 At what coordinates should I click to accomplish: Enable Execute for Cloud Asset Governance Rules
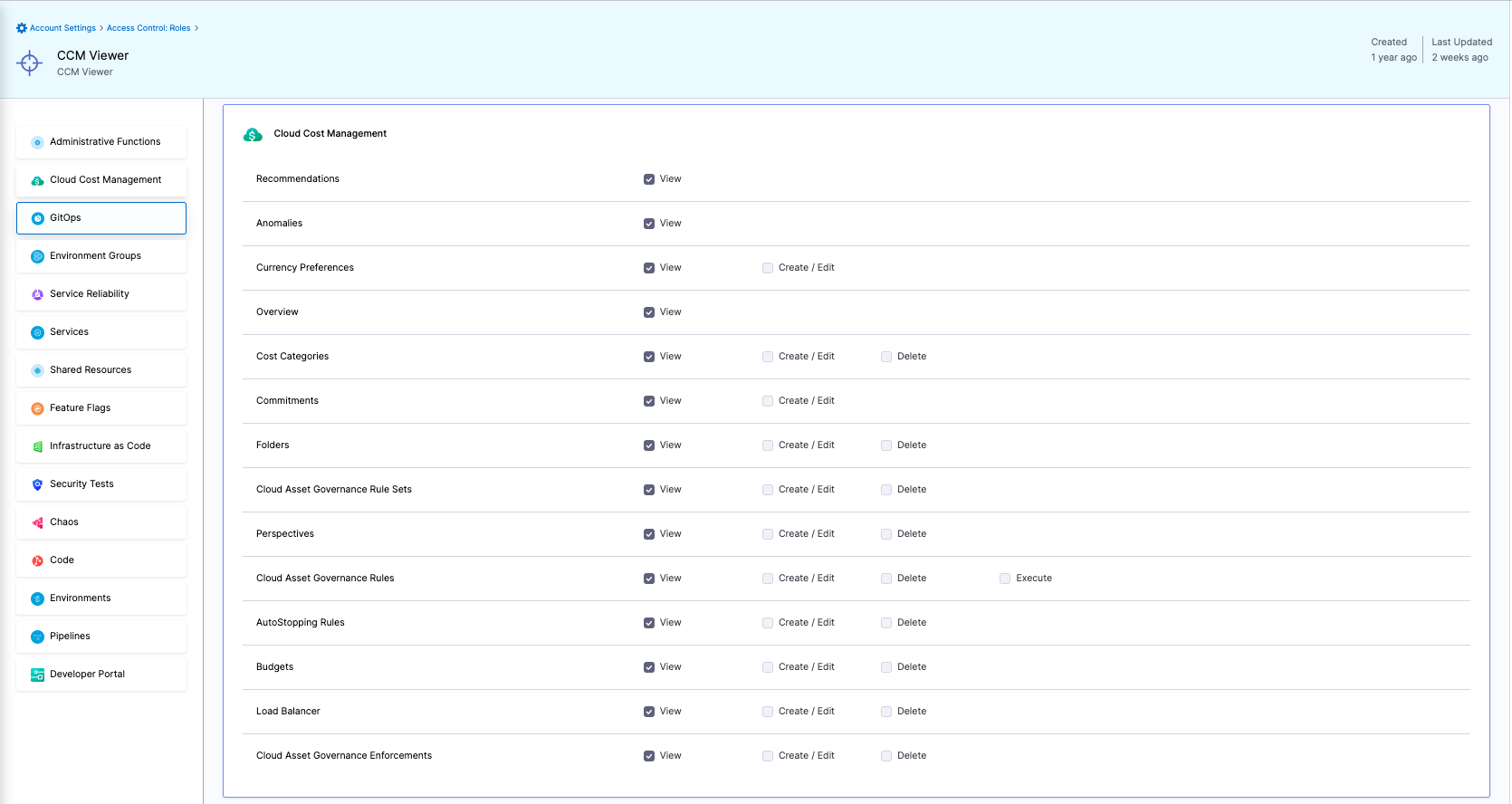[1005, 579]
